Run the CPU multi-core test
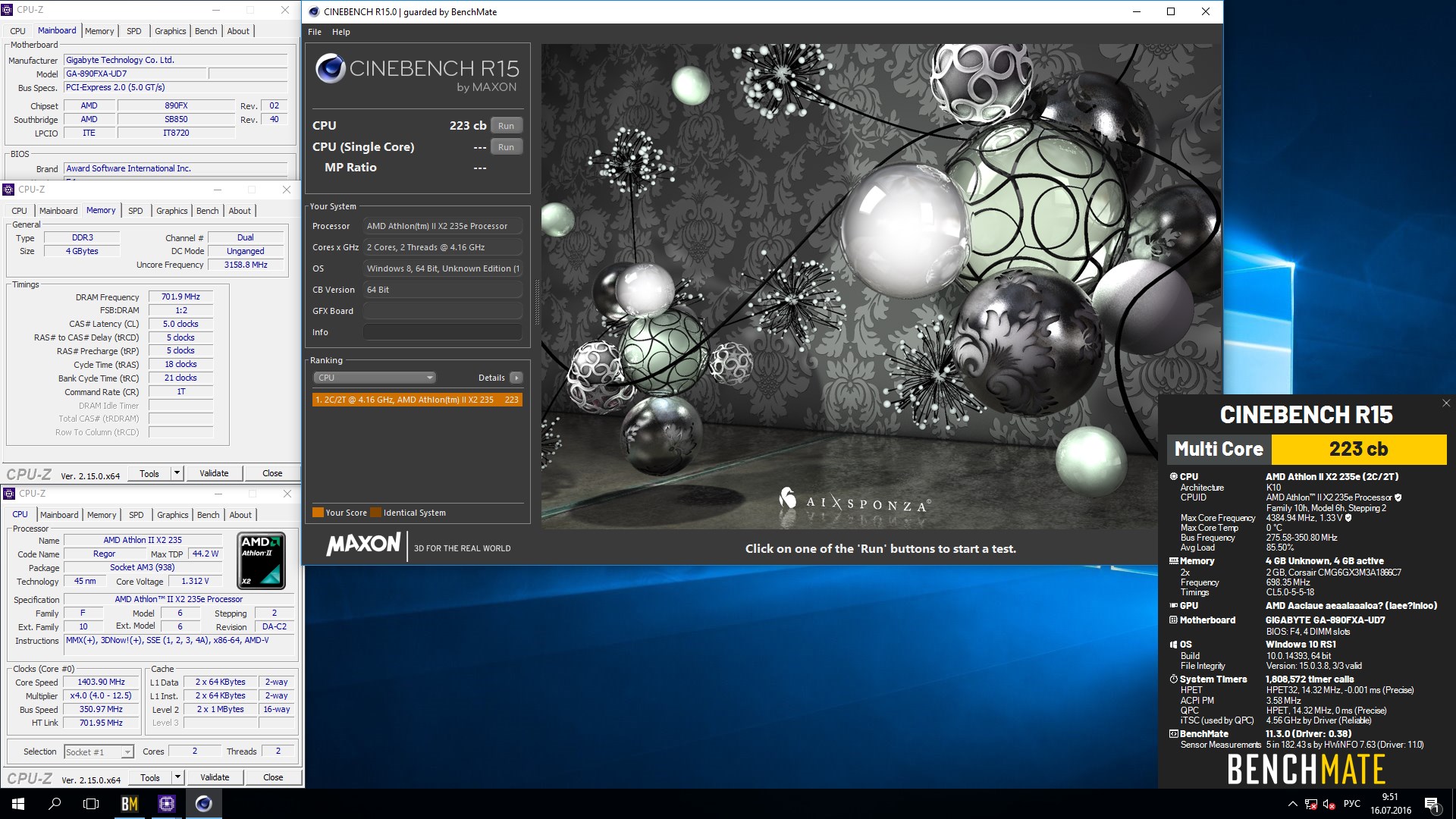Viewport: 1456px width, 819px height. (x=506, y=126)
